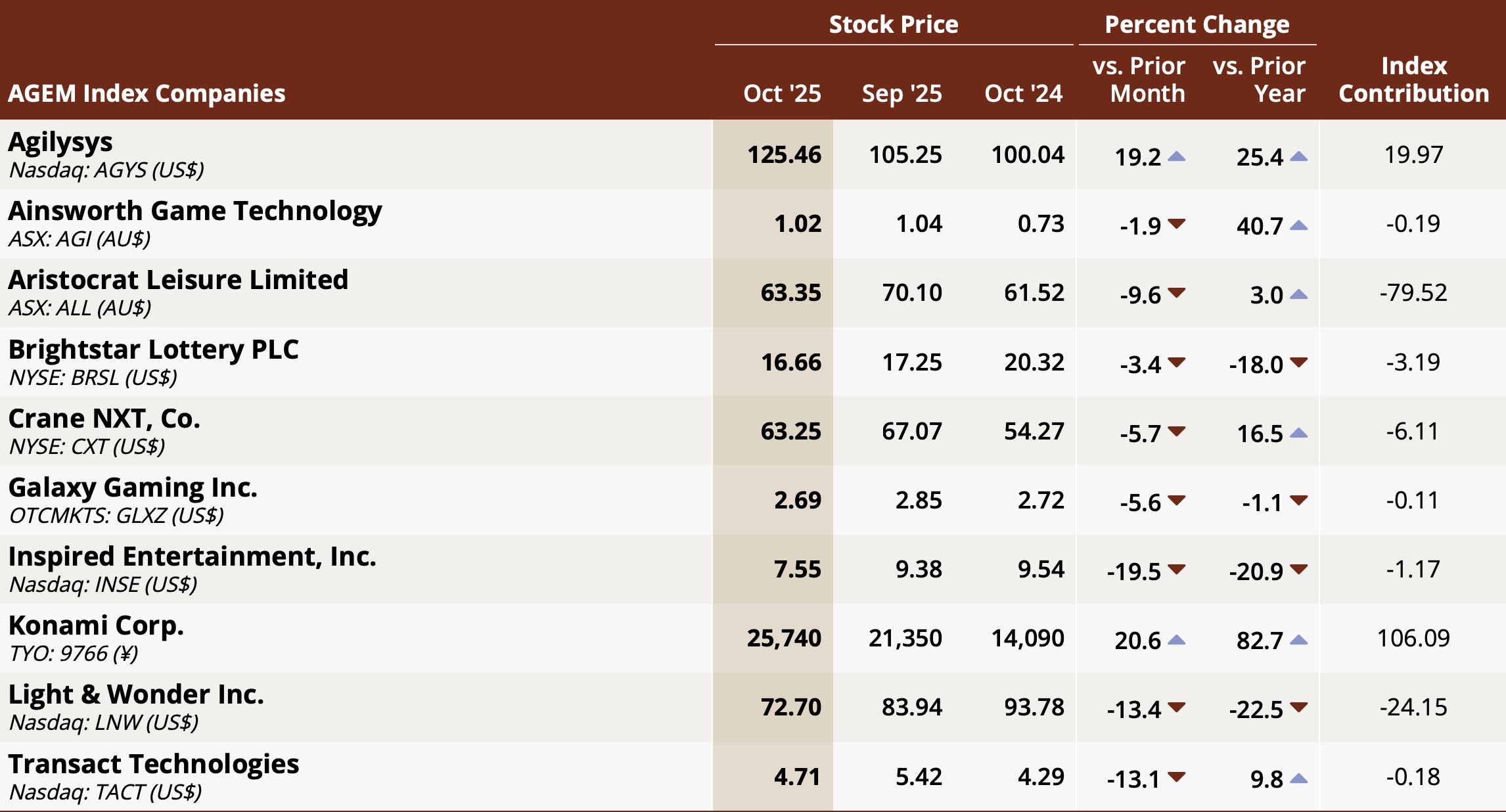Click the down arrow next to Aristocrat's -9.6
This screenshot has height=812, width=1506.
pos(1177,293)
